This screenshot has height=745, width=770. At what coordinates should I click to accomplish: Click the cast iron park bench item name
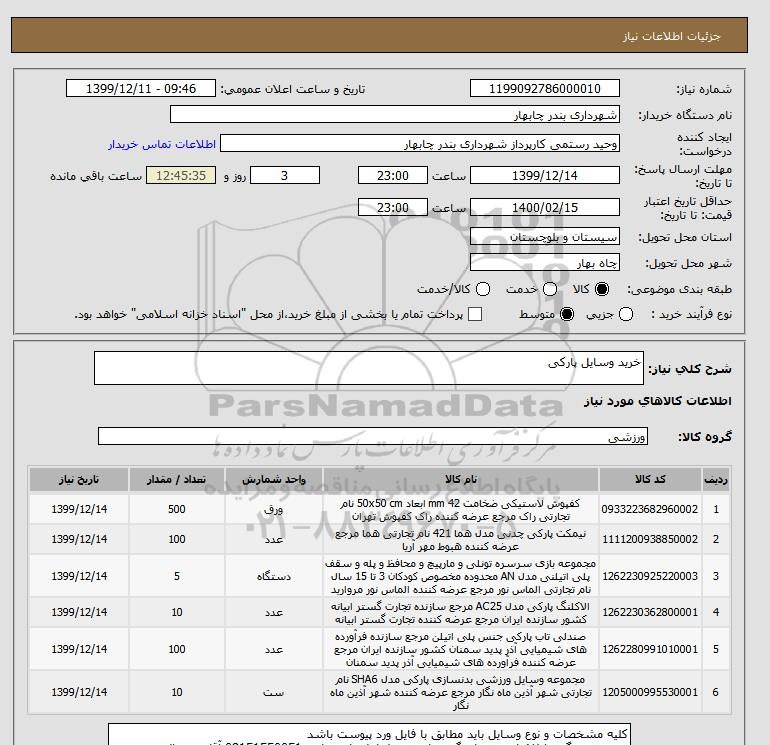(461, 540)
